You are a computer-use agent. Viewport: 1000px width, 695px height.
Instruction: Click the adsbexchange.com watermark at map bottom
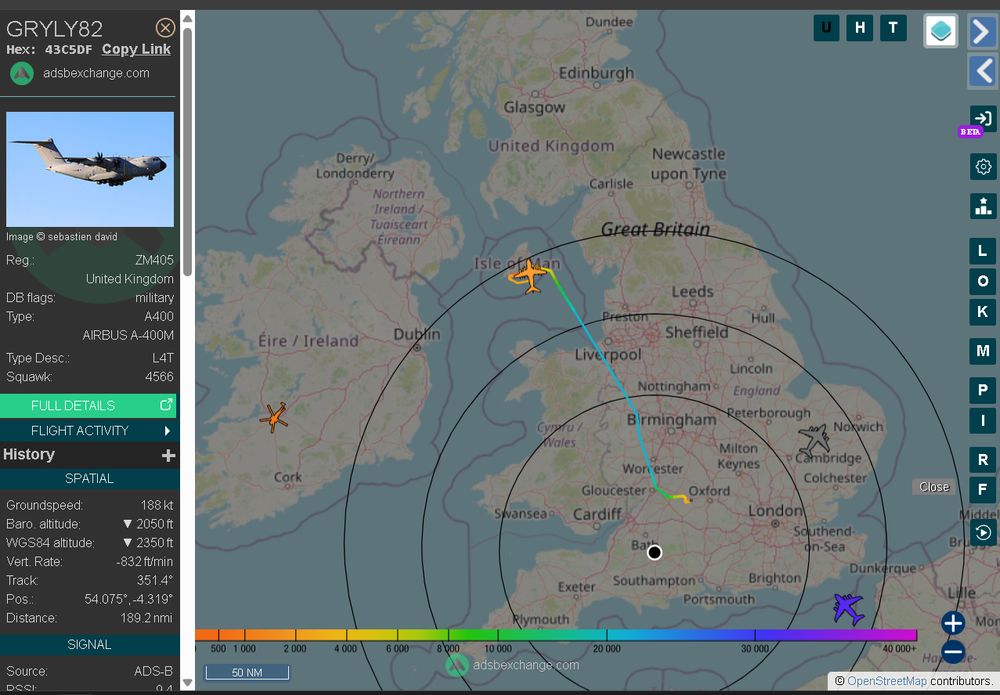tap(513, 665)
